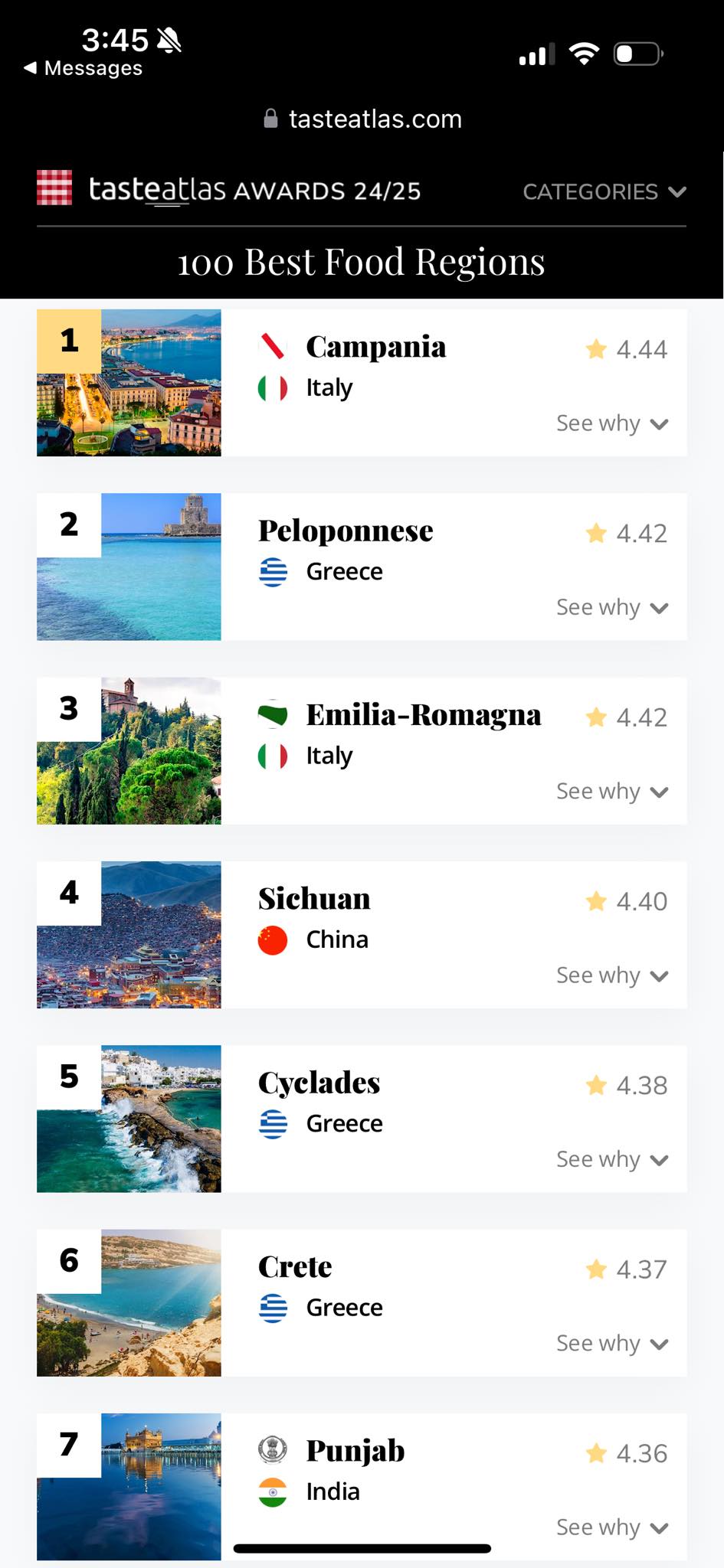Tap the Campania region emblem icon
Viewport: 724px width, 1568px height.
pyautogui.click(x=272, y=346)
